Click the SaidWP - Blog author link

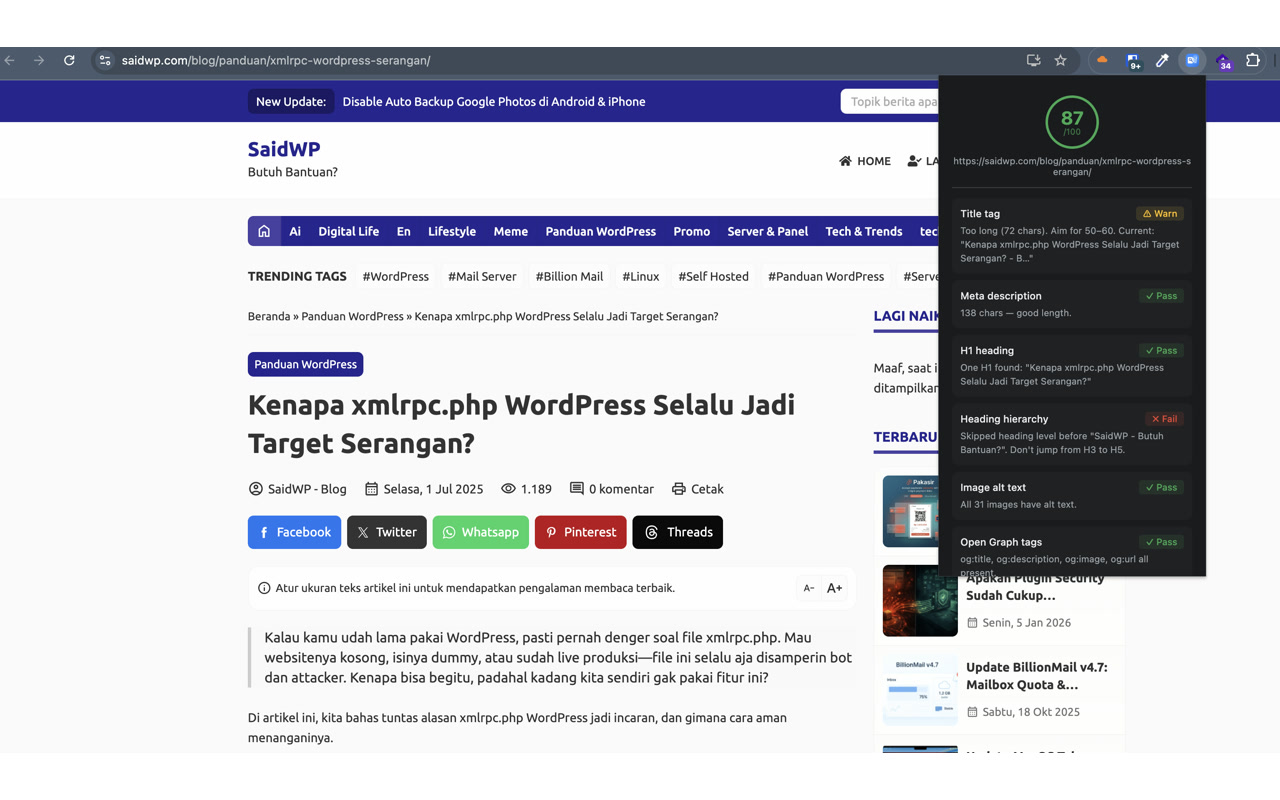point(307,489)
